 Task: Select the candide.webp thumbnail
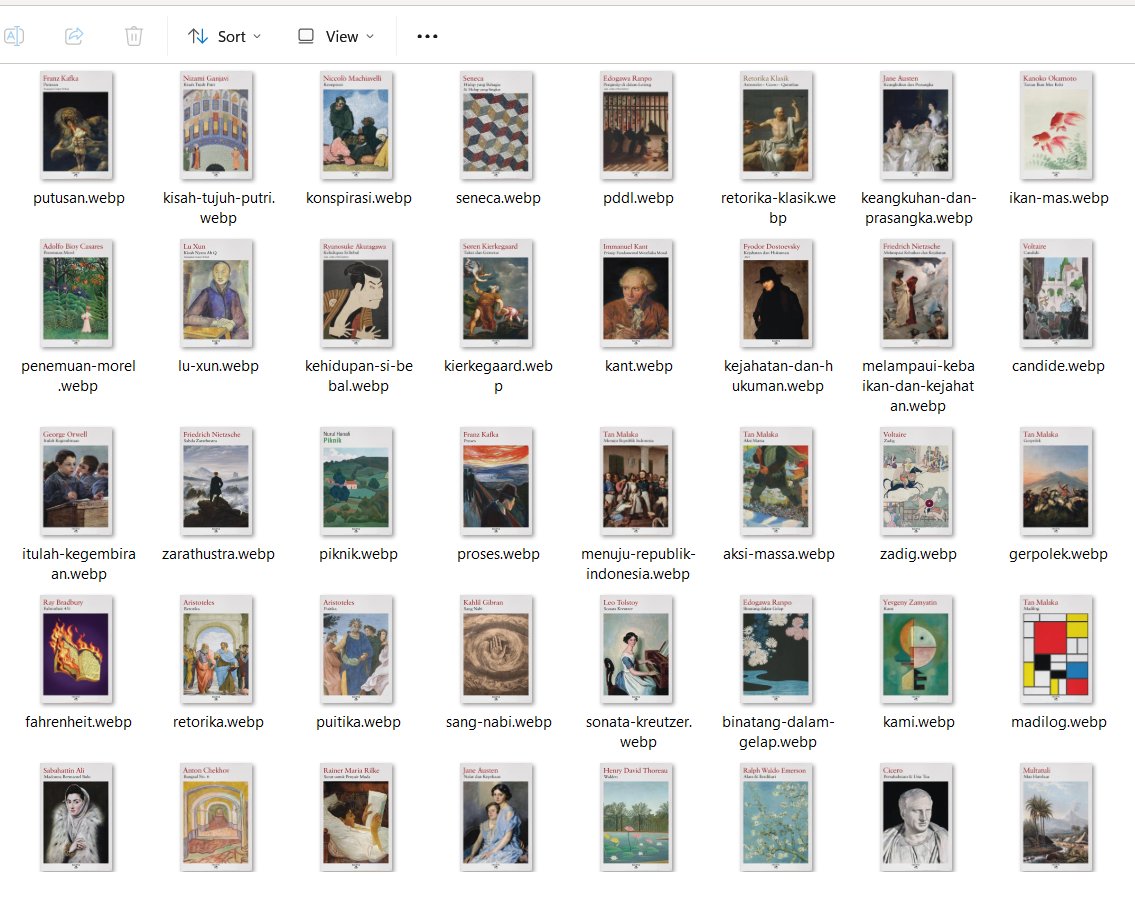1058,293
